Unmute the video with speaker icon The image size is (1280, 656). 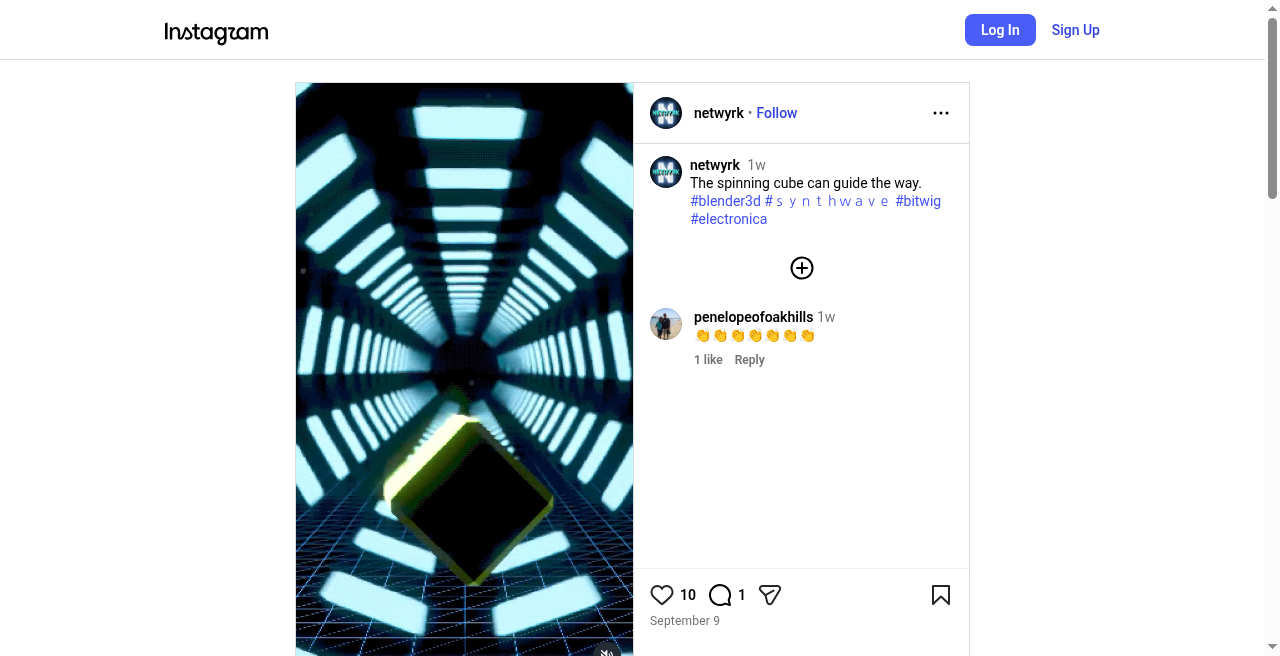(x=607, y=651)
